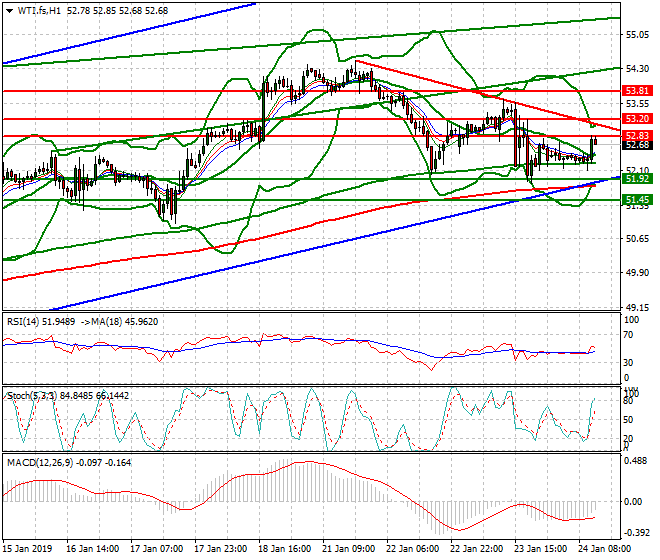
Task: Select the 50.65 price scale value
Action: (637, 239)
